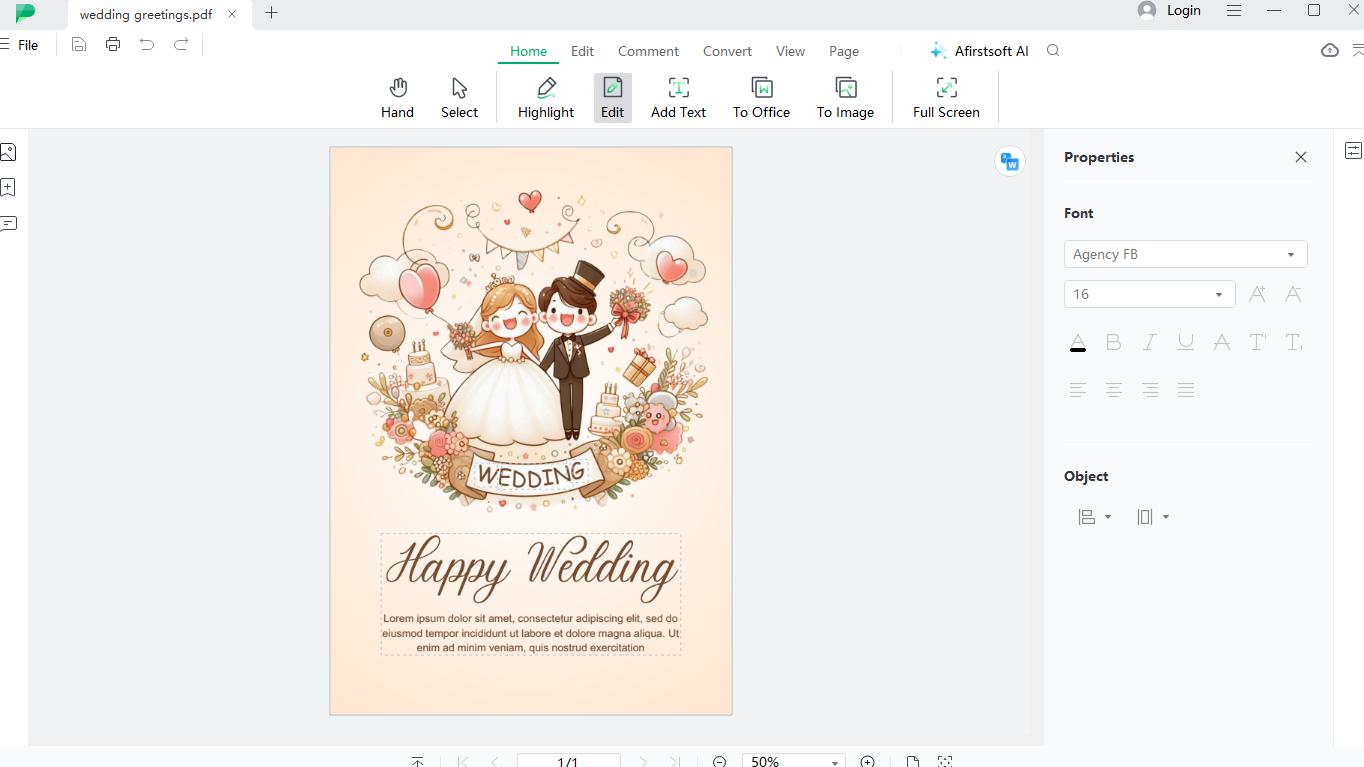The width and height of the screenshot is (1364, 767).
Task: Select the Hand tool
Action: coord(397,98)
